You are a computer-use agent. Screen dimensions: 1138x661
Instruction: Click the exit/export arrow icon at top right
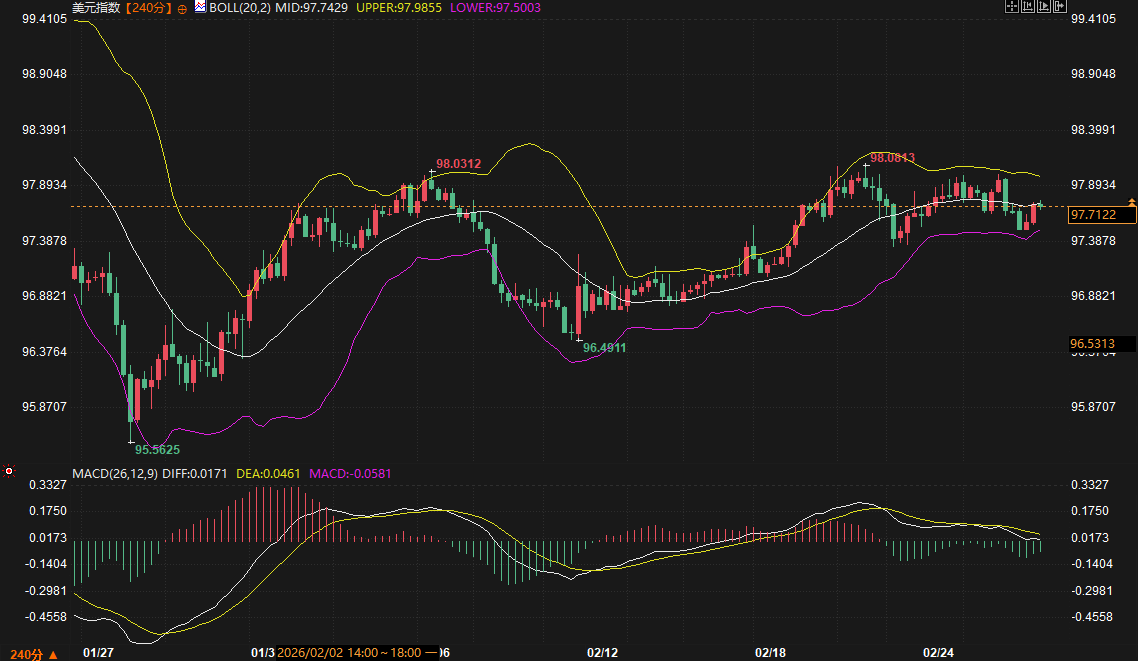[x=1060, y=6]
